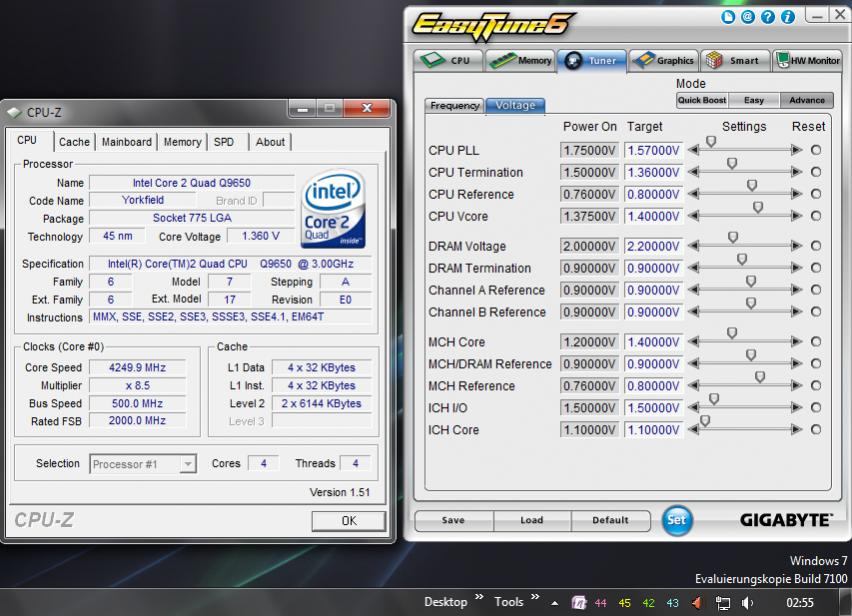Viewport: 852px width, 616px height.
Task: Click the MCH Reference slider handle
Action: point(760,377)
